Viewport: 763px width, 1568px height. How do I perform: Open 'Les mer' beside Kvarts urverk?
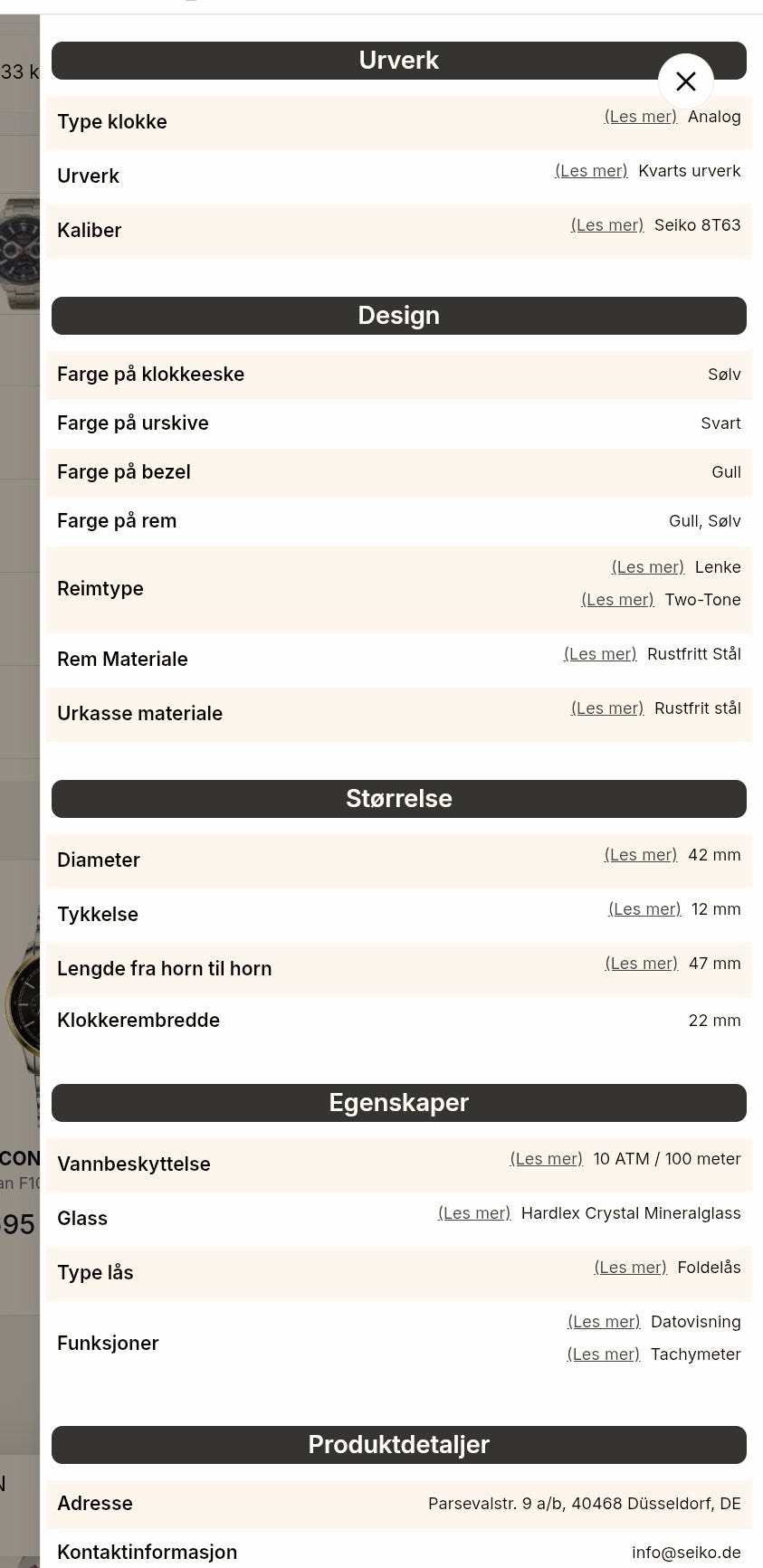(x=590, y=171)
